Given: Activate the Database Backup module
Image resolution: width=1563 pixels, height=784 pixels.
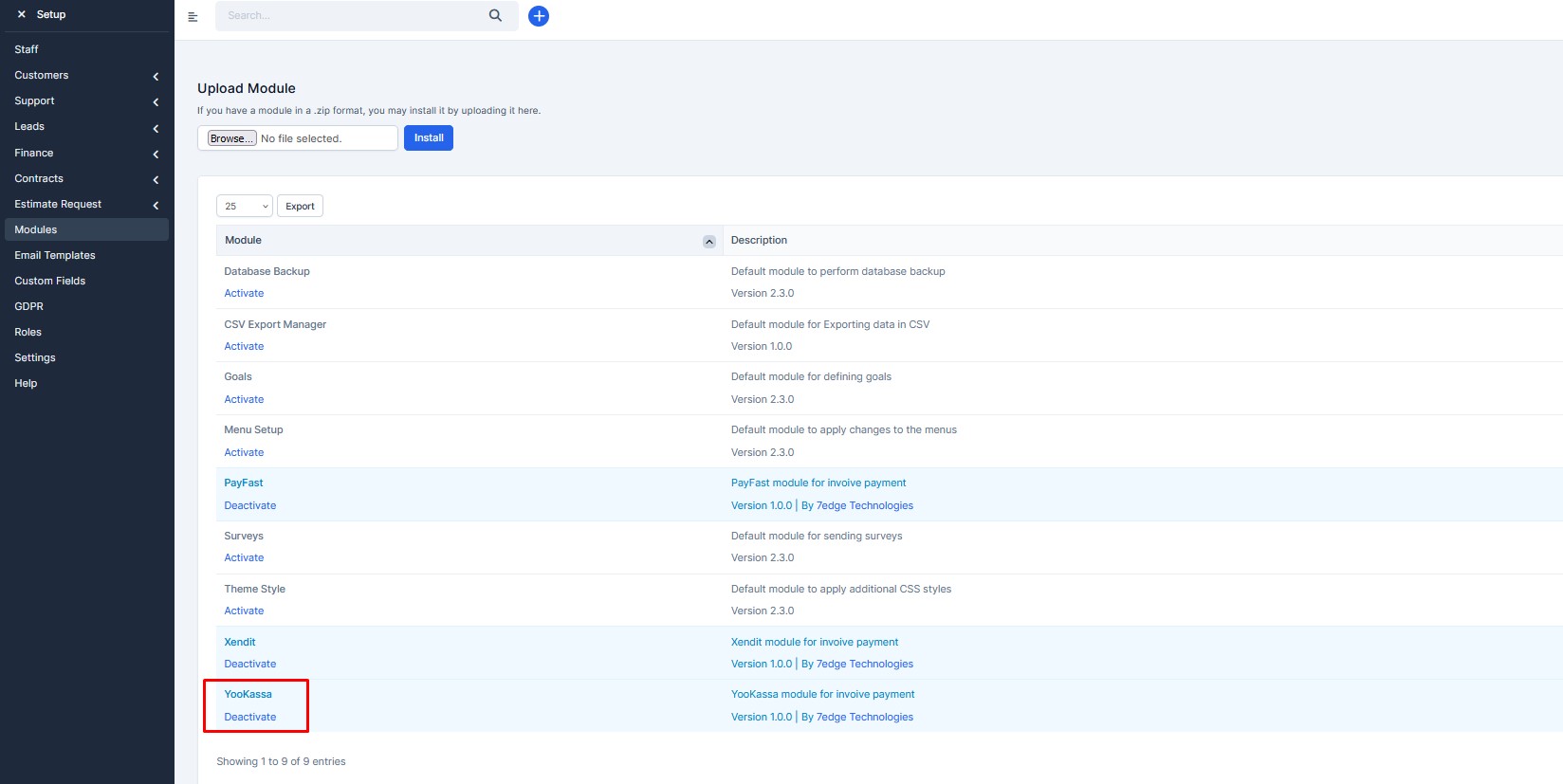Looking at the screenshot, I should [x=244, y=293].
